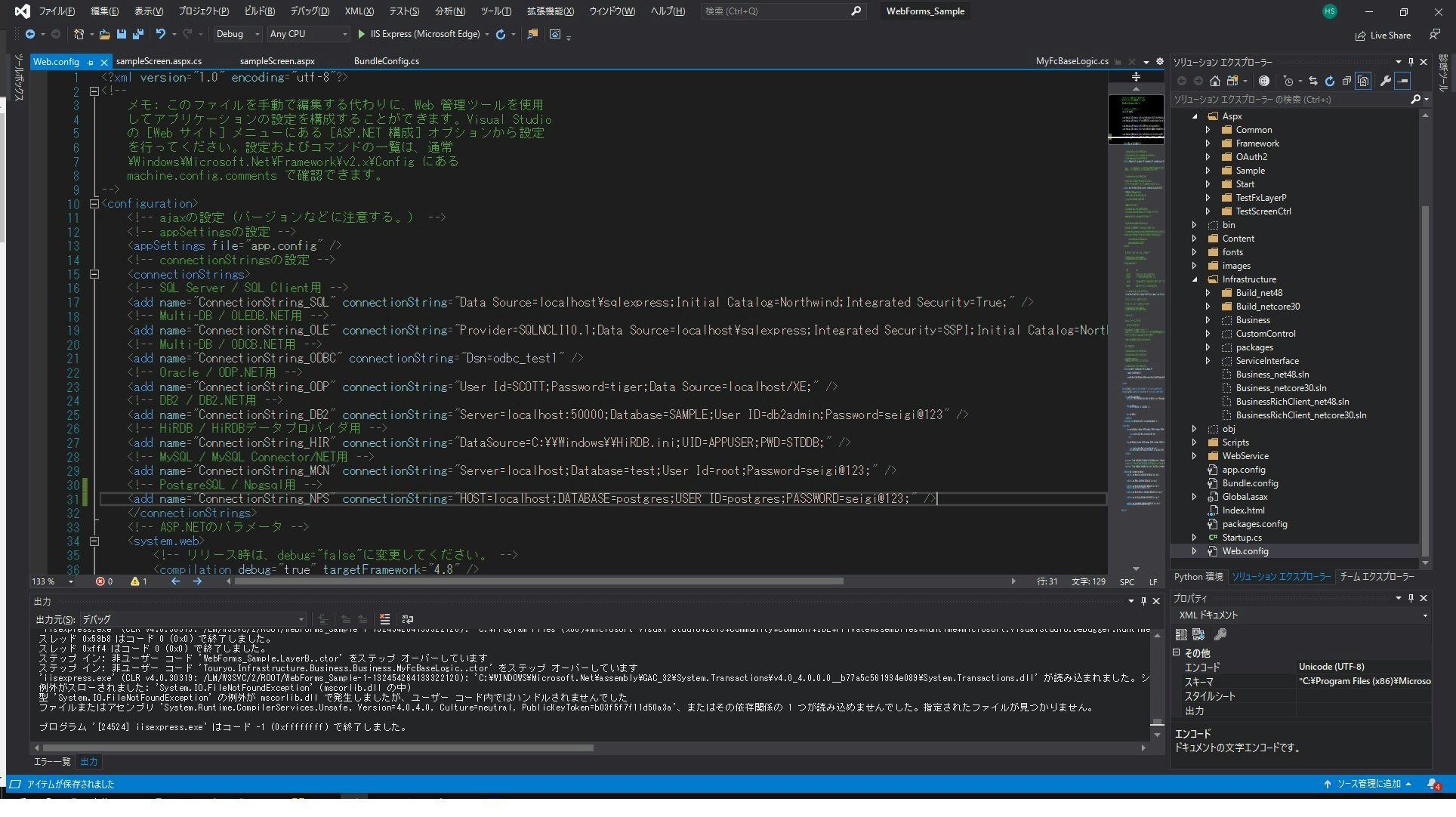
Task: Open output source デバッグ dropdown
Action: 193,619
